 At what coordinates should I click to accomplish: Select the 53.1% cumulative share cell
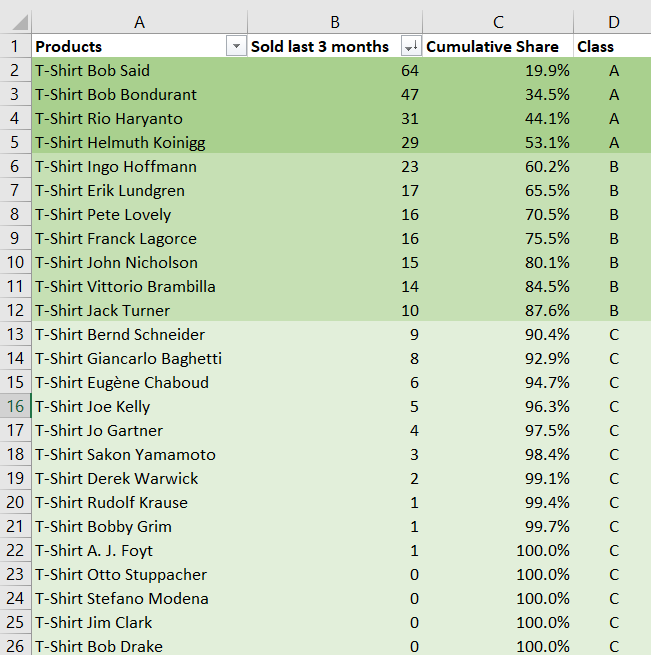pos(497,142)
